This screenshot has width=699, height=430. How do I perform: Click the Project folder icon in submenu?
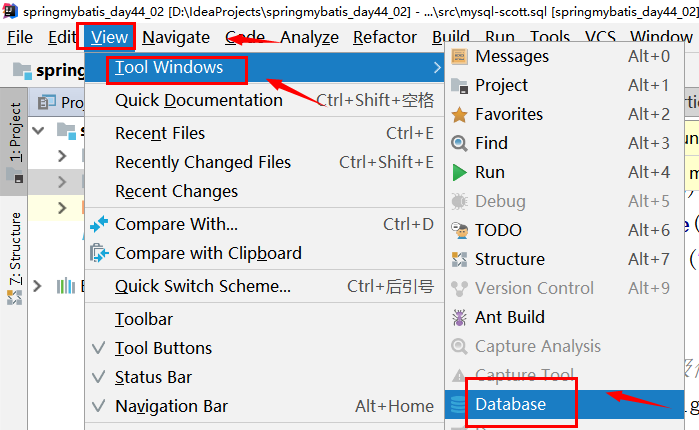pyautogui.click(x=459, y=86)
